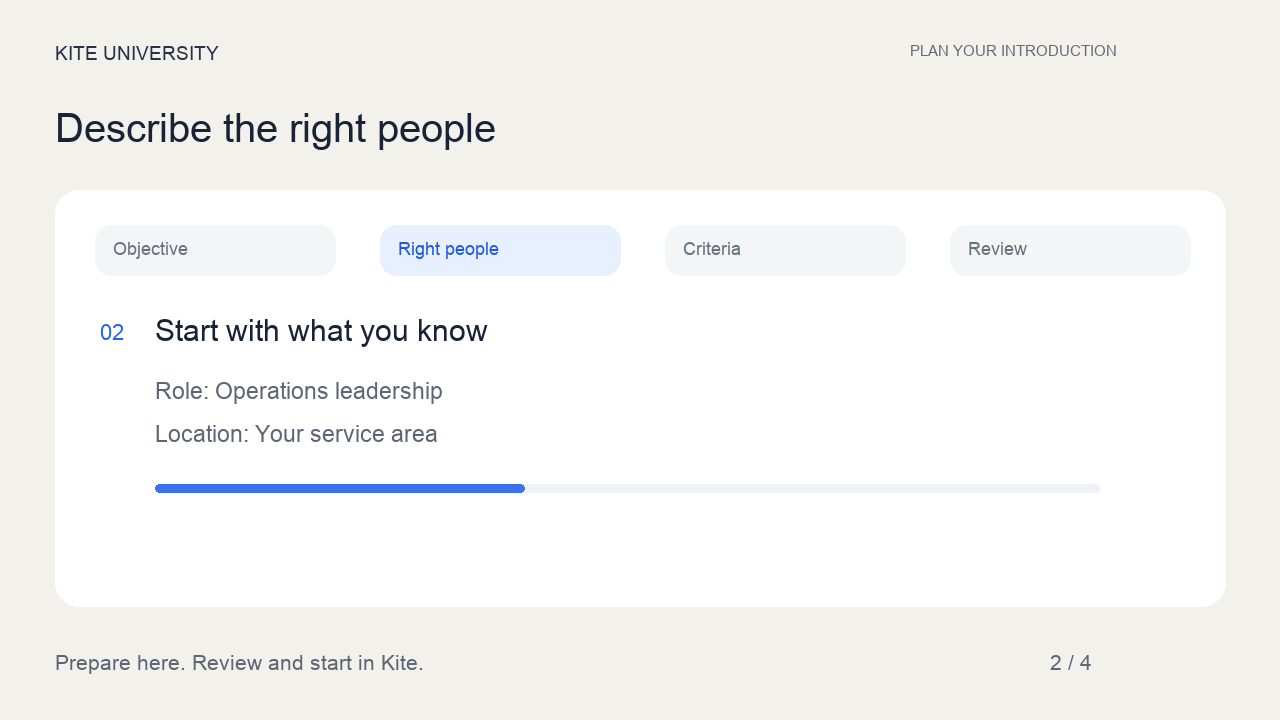The height and width of the screenshot is (720, 1280).
Task: Click the step number 02
Action: [x=112, y=333]
